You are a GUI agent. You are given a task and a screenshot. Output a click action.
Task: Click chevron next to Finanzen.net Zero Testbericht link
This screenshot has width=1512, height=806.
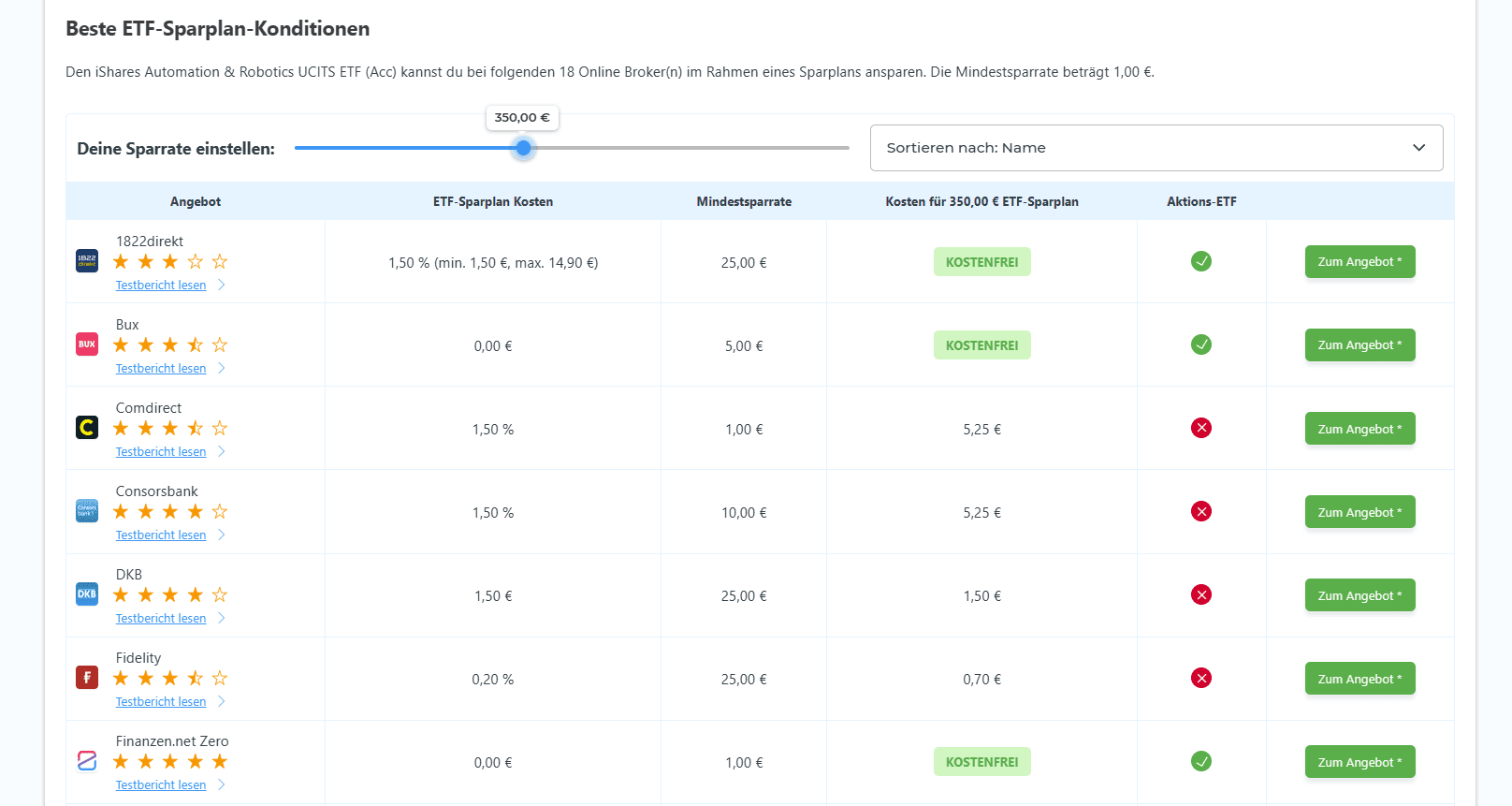click(222, 784)
